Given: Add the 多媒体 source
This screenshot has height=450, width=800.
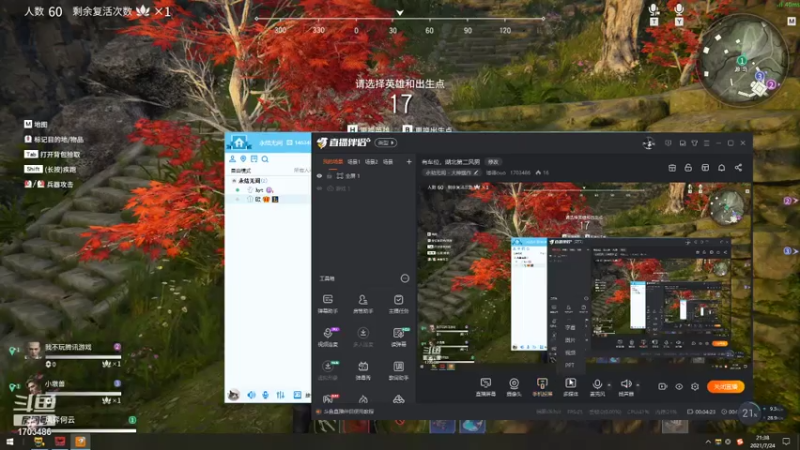Looking at the screenshot, I should coord(570,387).
